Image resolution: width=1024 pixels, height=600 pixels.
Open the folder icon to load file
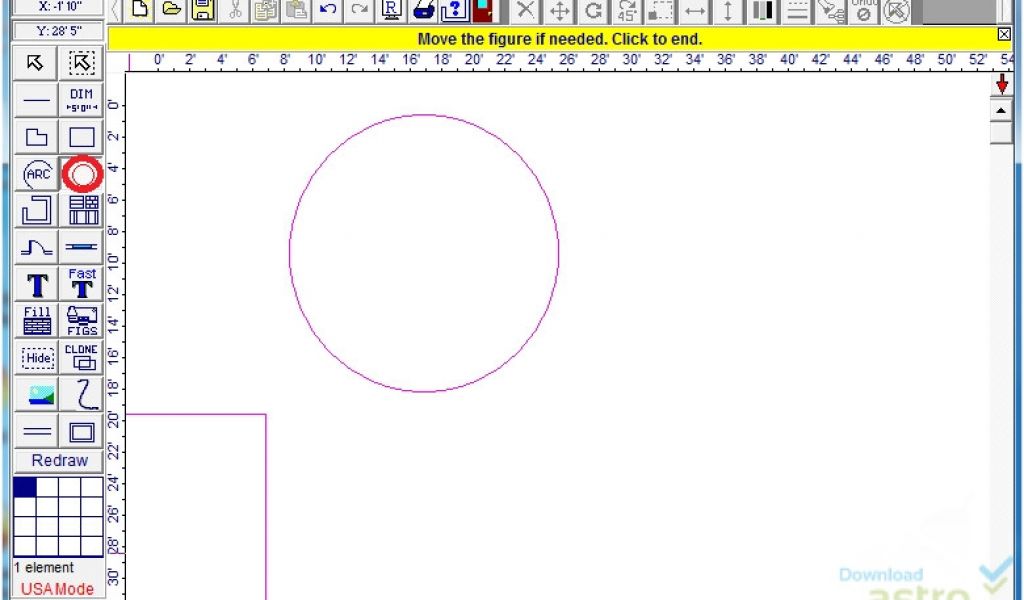coord(172,11)
